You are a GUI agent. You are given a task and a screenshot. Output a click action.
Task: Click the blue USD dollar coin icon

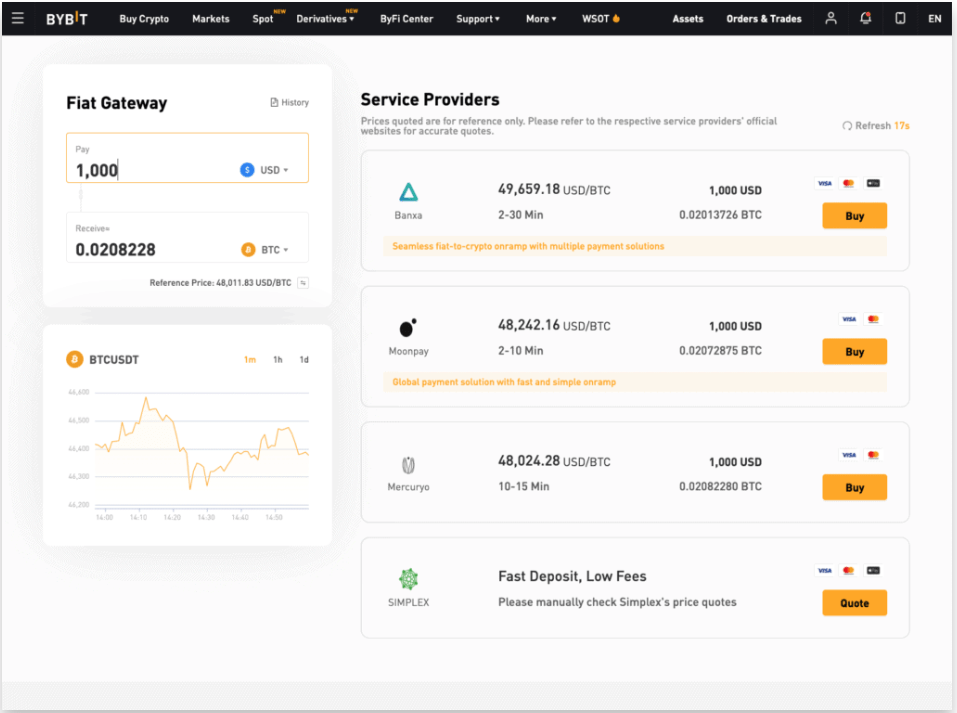[247, 170]
